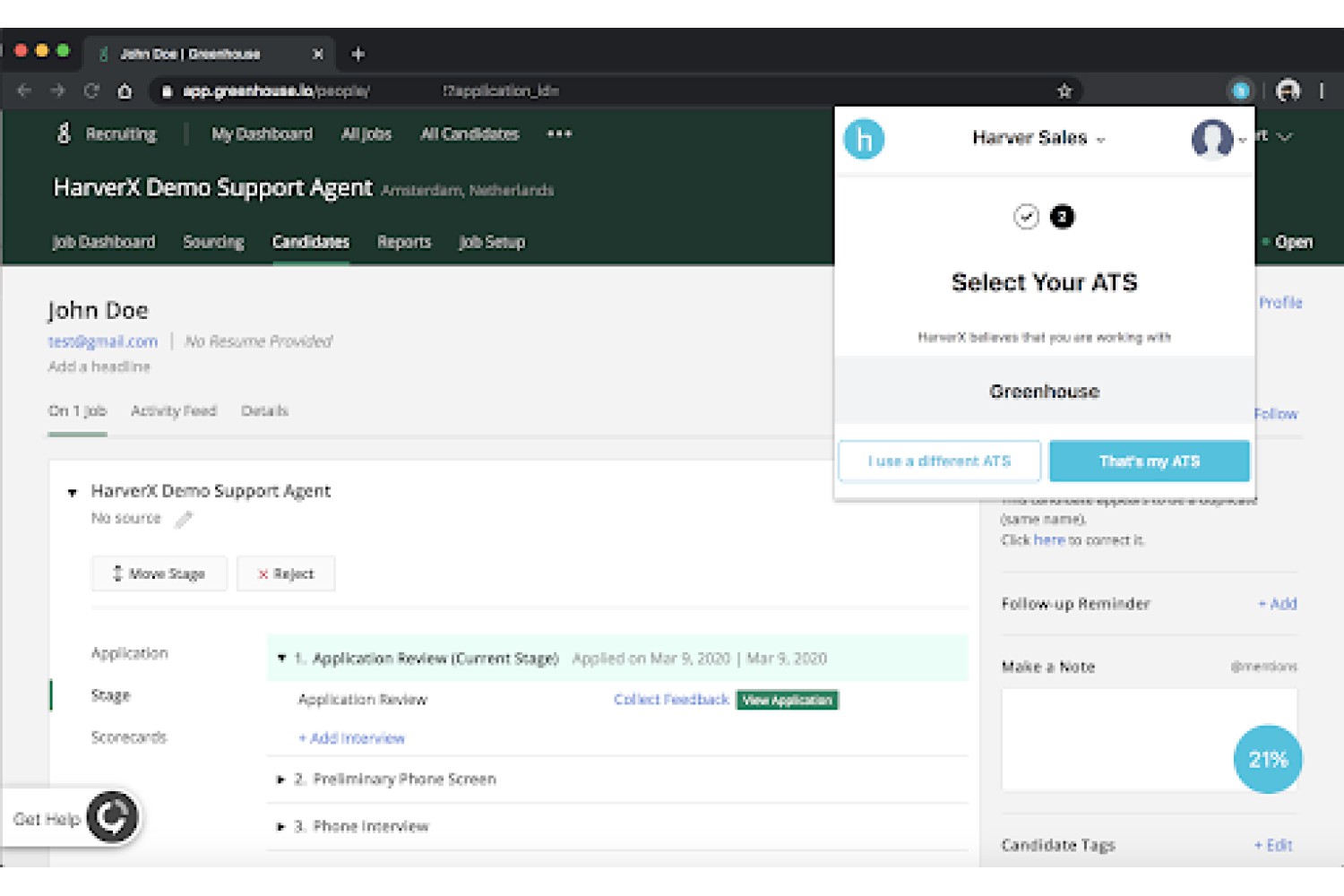Collapse the Application Review stage row
The image size is (1344, 896).
(x=281, y=659)
